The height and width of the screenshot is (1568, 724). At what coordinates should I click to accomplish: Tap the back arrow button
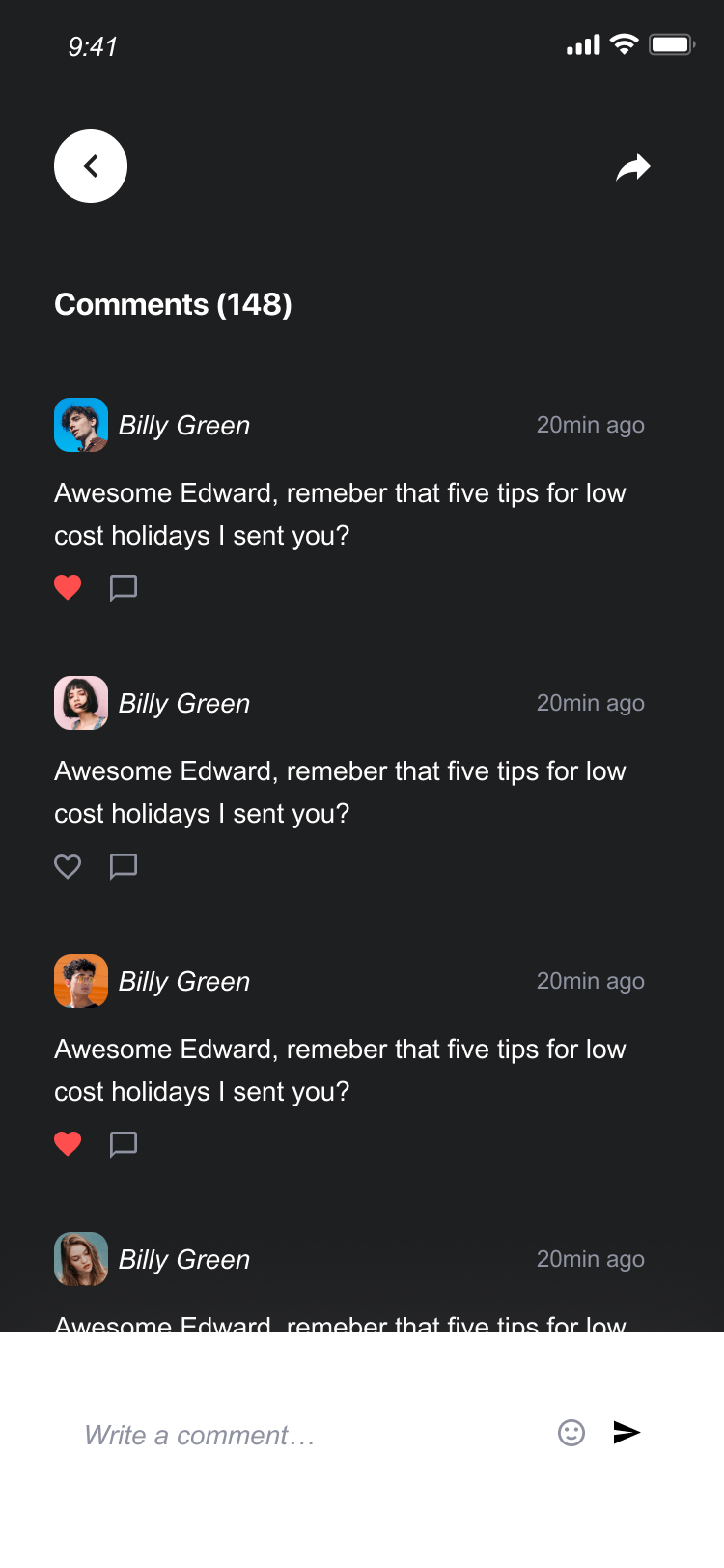(x=91, y=166)
